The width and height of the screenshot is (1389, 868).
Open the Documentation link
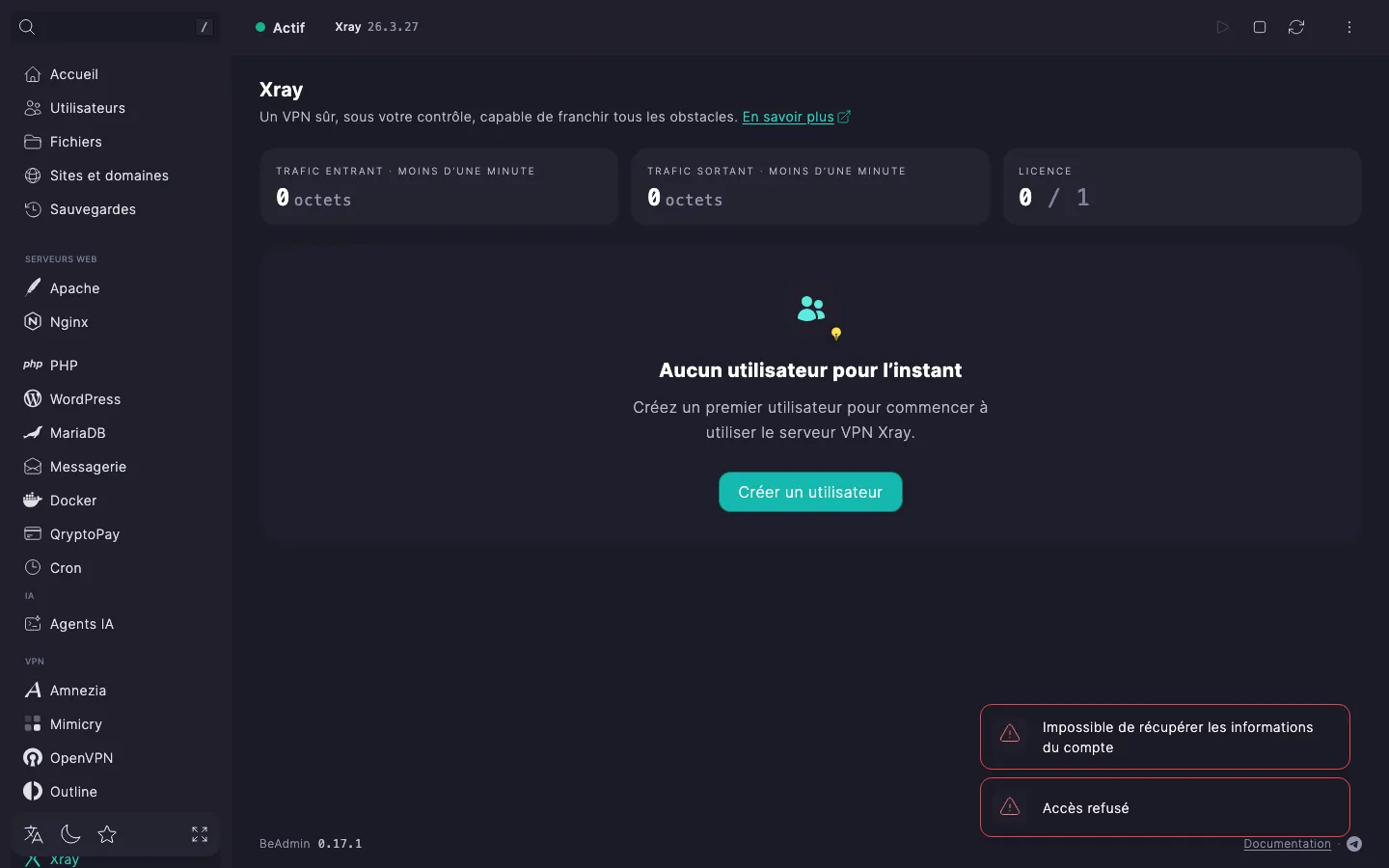[1287, 844]
